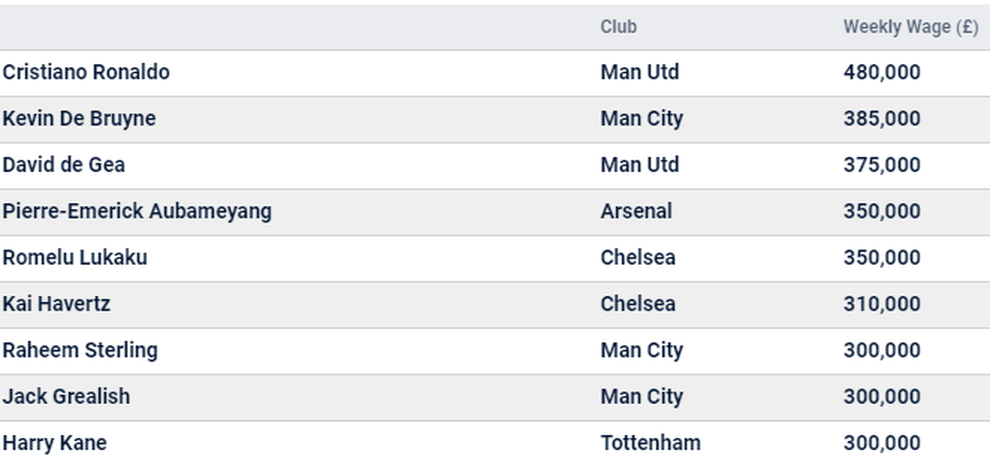
Task: Click the Weekly Wage (£) column header
Action: tap(910, 27)
